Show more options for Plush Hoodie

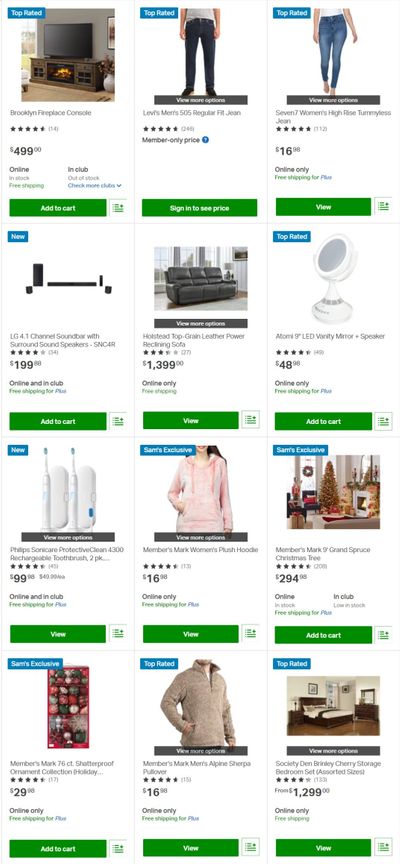(x=201, y=537)
